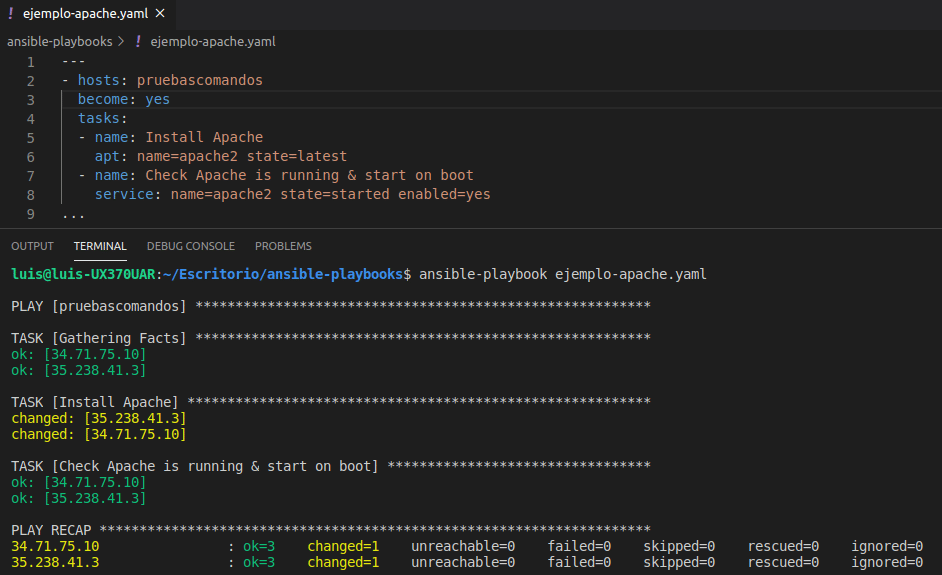This screenshot has height=575, width=942.
Task: Click the 'ansible-playbook ejemplo-apache.yaml' command text
Action: click(562, 275)
